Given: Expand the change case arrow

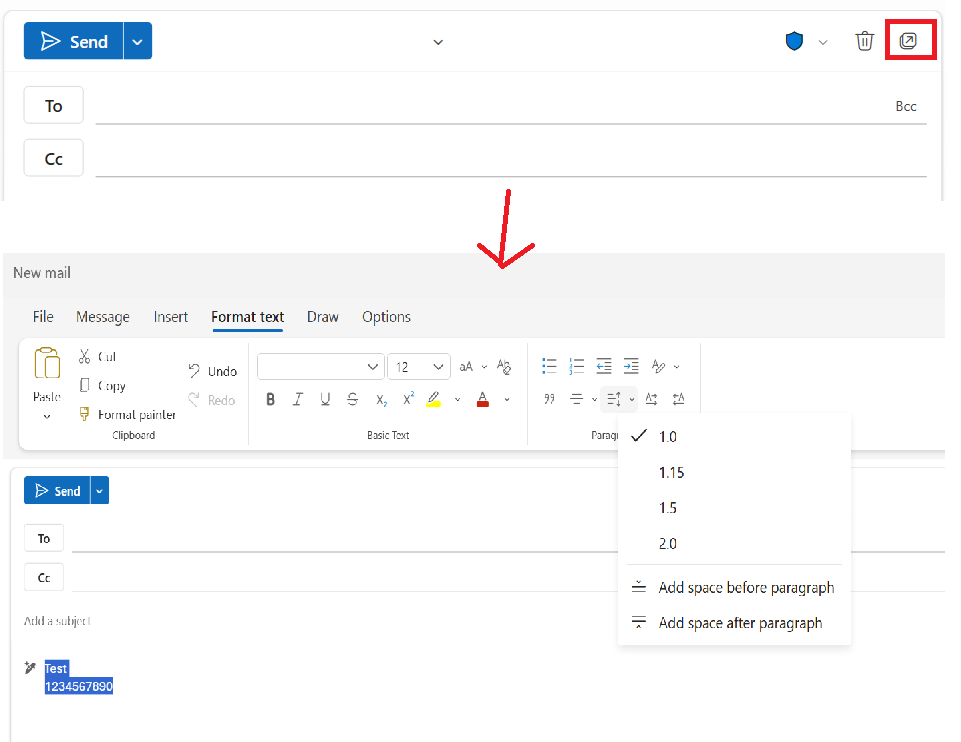Looking at the screenshot, I should (x=484, y=367).
